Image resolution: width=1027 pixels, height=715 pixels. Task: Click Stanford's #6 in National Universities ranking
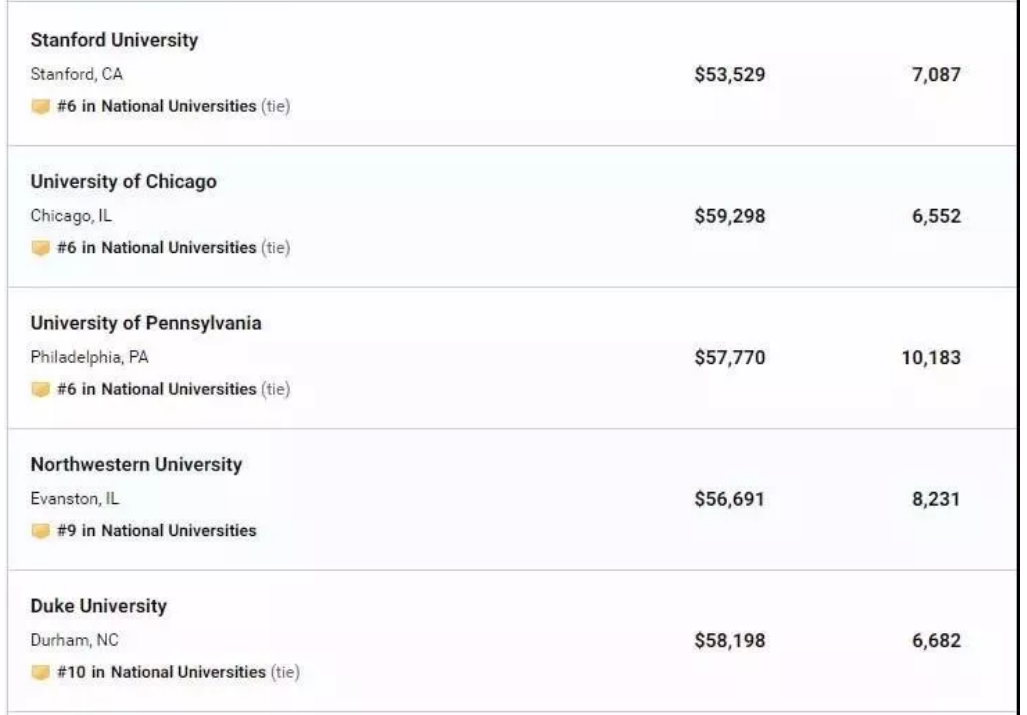click(157, 106)
